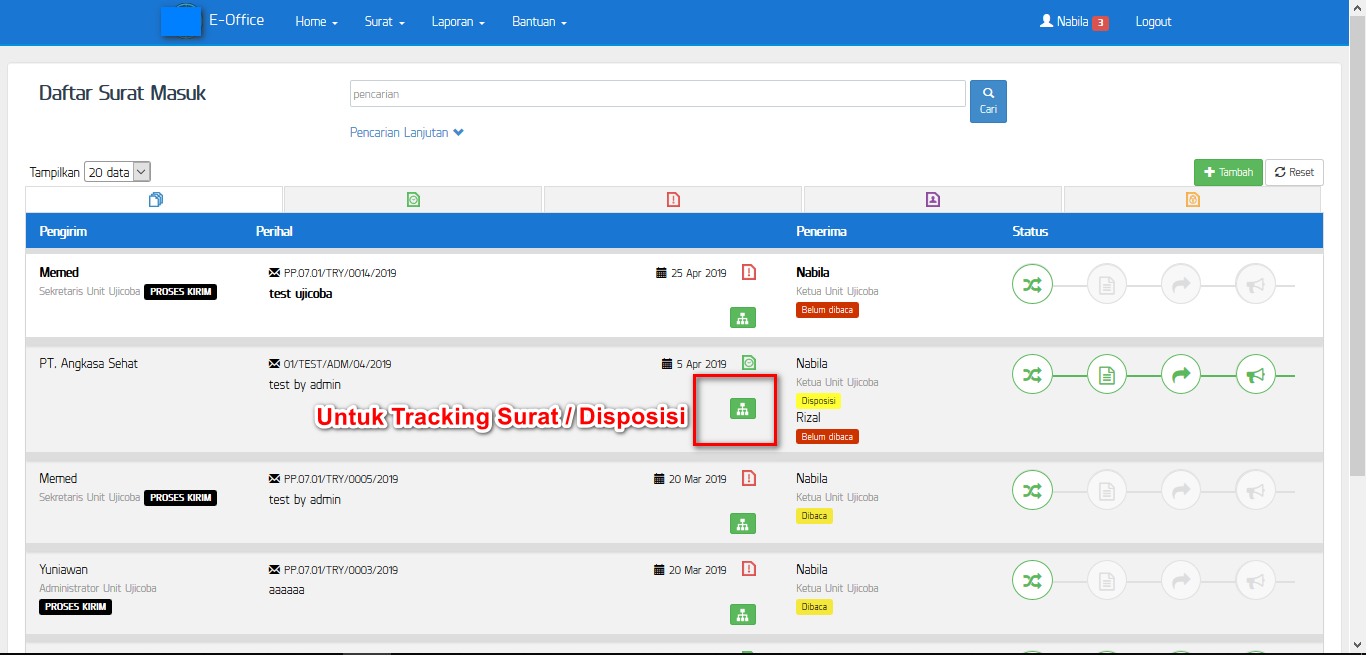The image size is (1366, 655).
Task: Click the document status icon on the second row
Action: [1107, 374]
